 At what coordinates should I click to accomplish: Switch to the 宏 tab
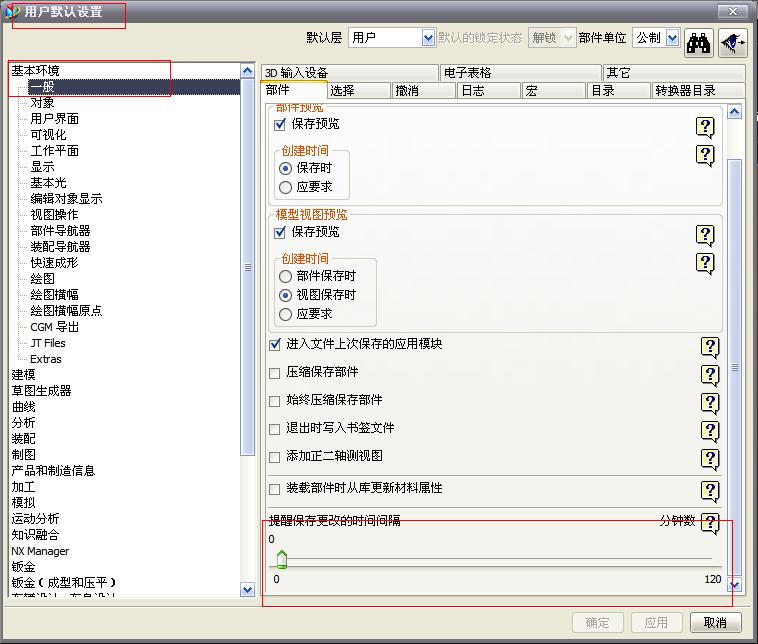554,90
